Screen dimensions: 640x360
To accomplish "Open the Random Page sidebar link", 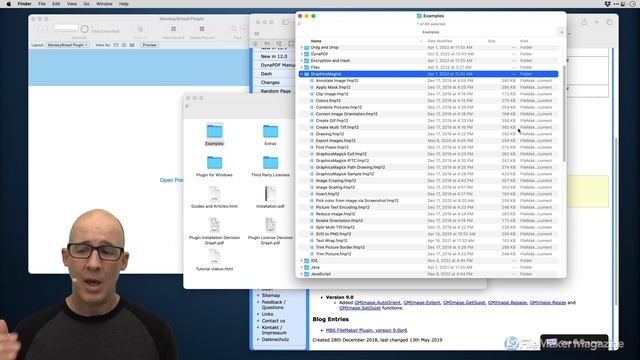I will point(276,91).
